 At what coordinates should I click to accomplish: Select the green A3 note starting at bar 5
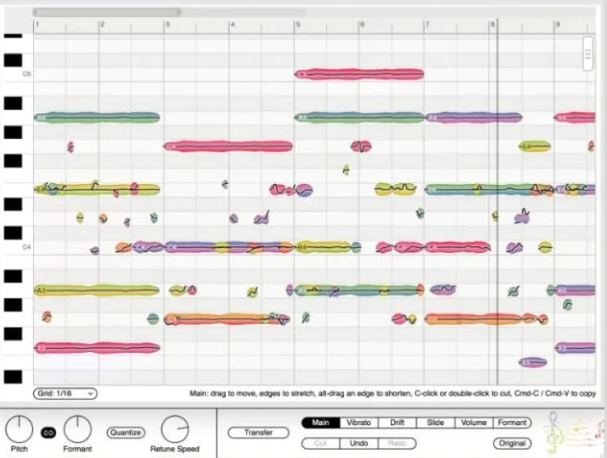[x=359, y=290]
